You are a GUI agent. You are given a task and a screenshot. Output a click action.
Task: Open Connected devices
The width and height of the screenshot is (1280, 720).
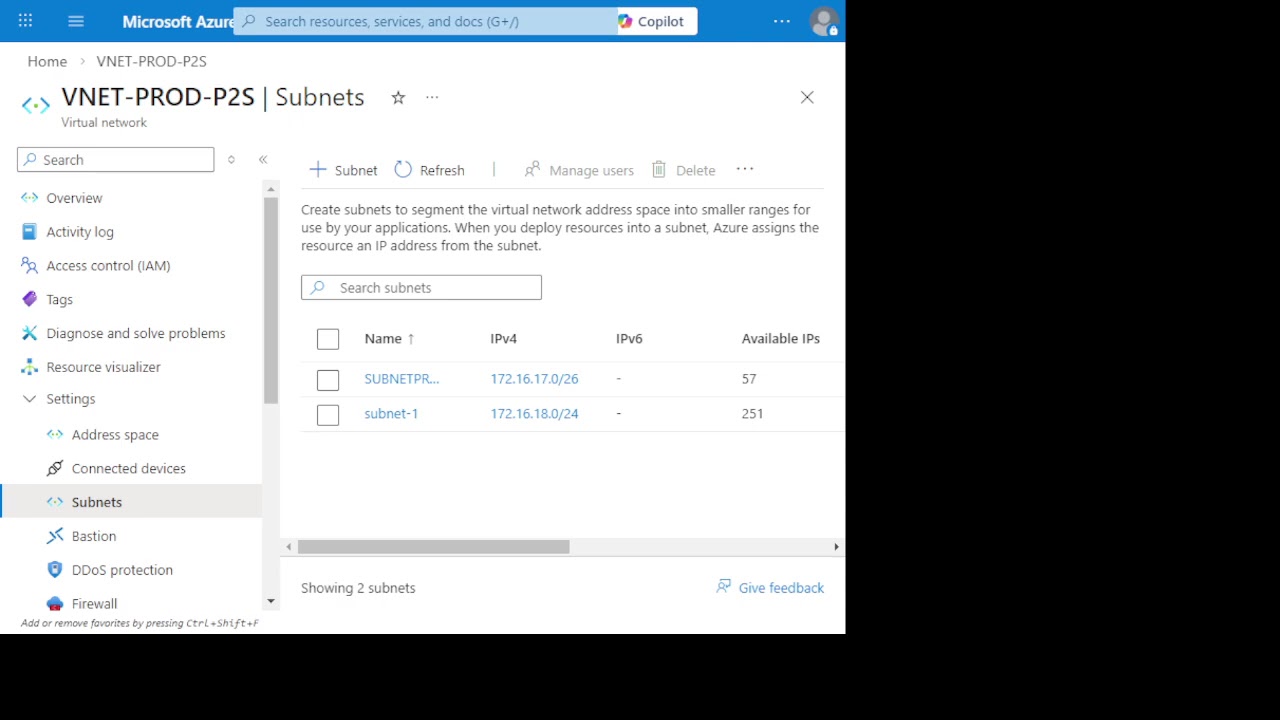tap(131, 469)
